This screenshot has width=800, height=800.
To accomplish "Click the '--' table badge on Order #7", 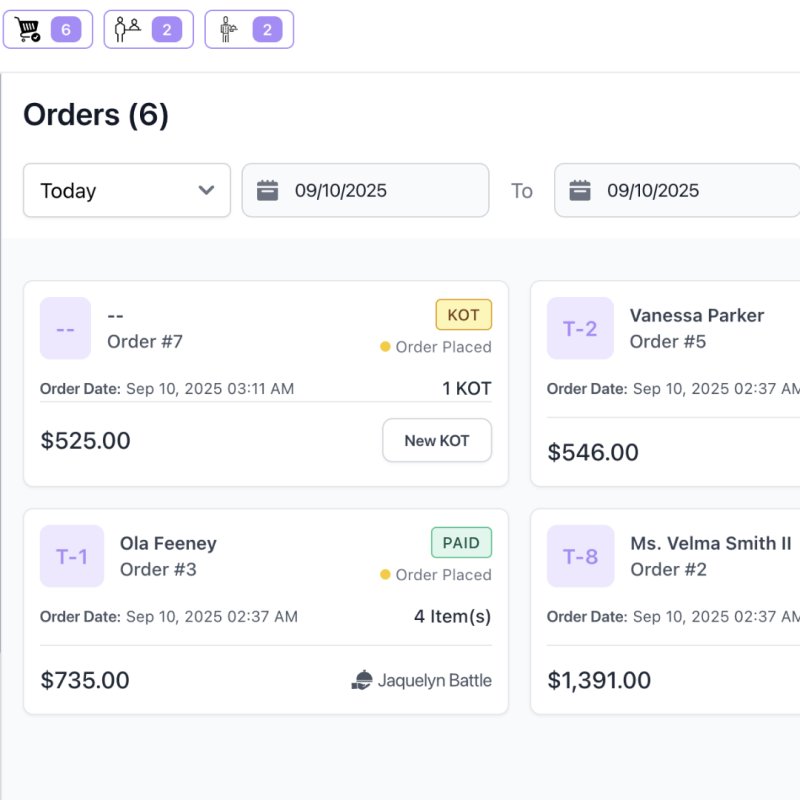I will [x=65, y=328].
